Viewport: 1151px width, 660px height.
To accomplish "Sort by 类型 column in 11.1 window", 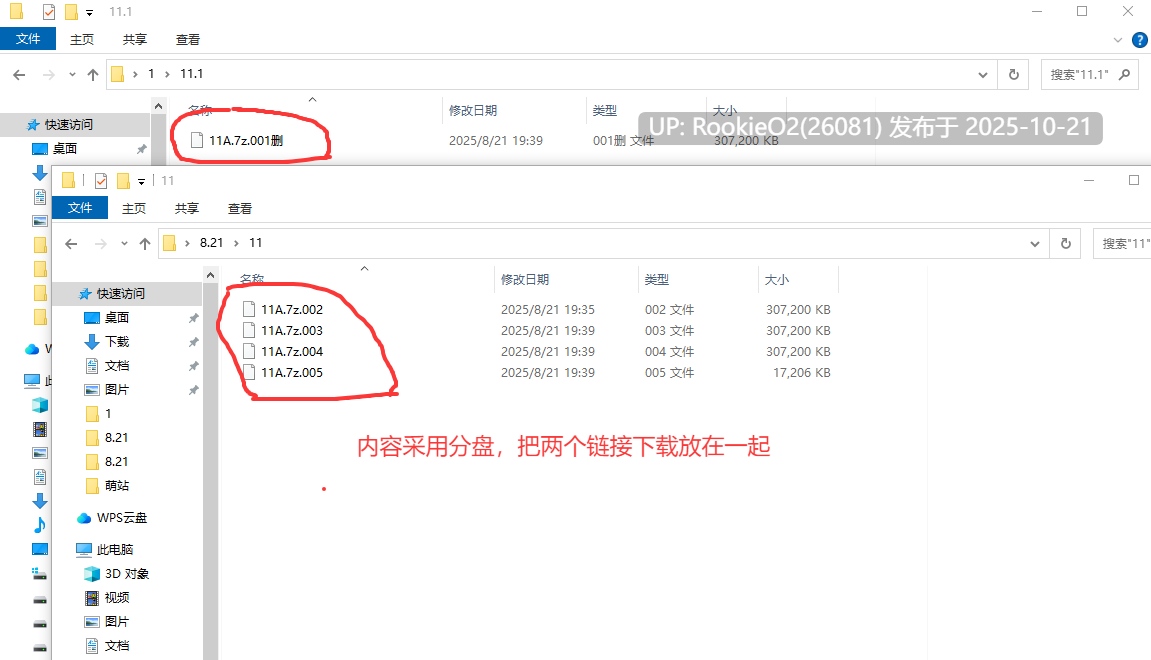I will [x=605, y=110].
